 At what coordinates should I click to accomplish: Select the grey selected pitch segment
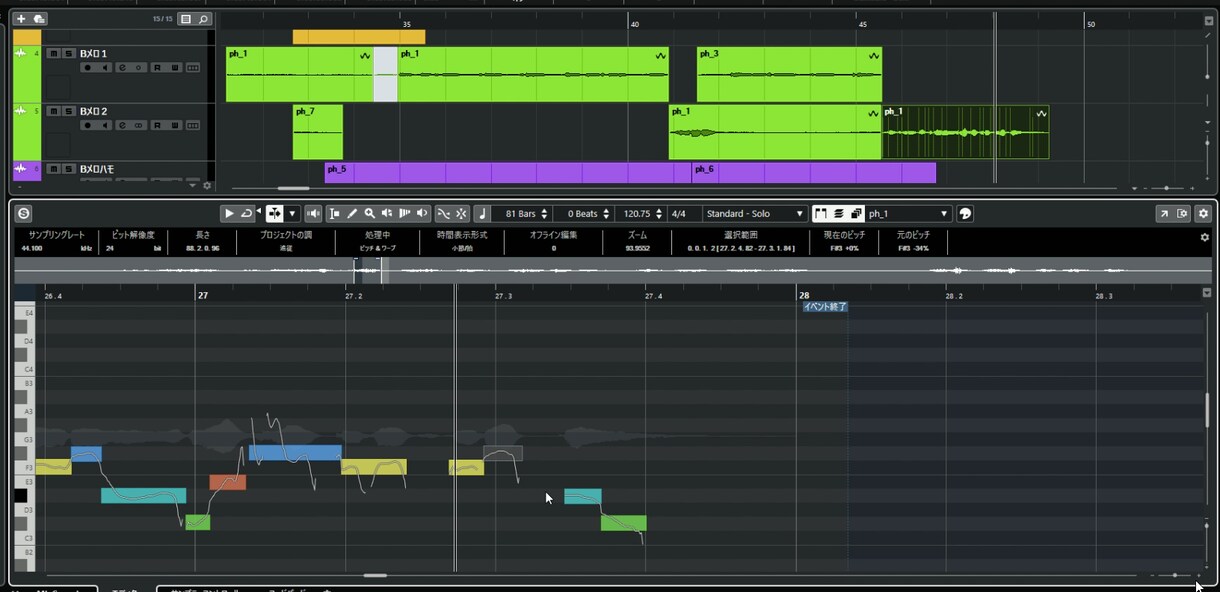click(x=503, y=453)
